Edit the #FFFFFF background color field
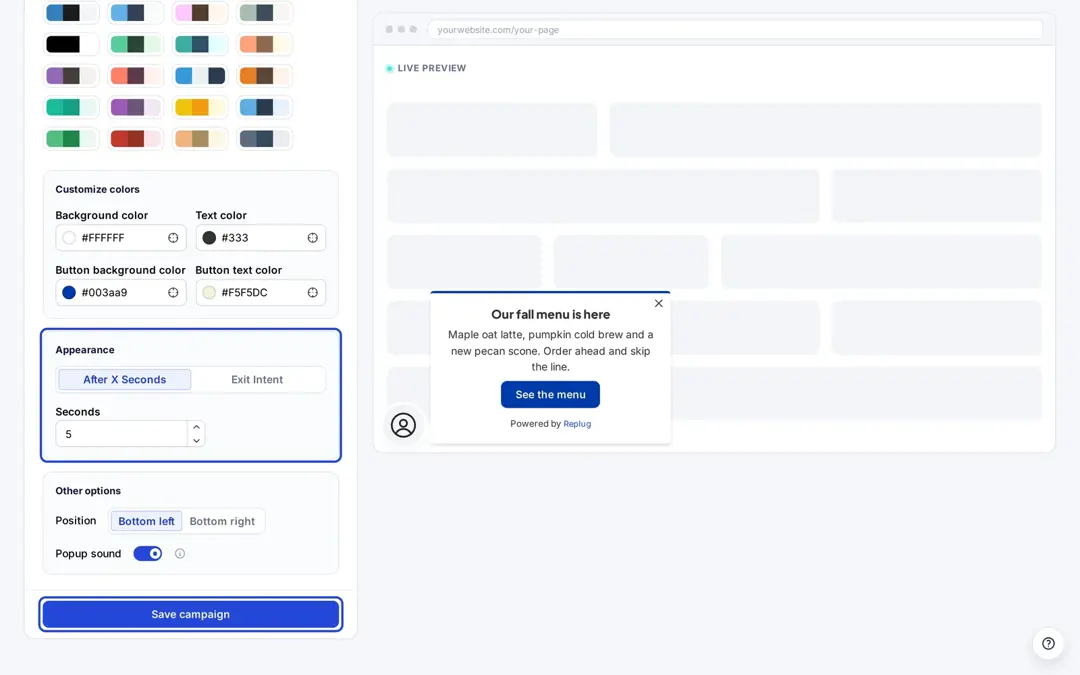 (121, 238)
